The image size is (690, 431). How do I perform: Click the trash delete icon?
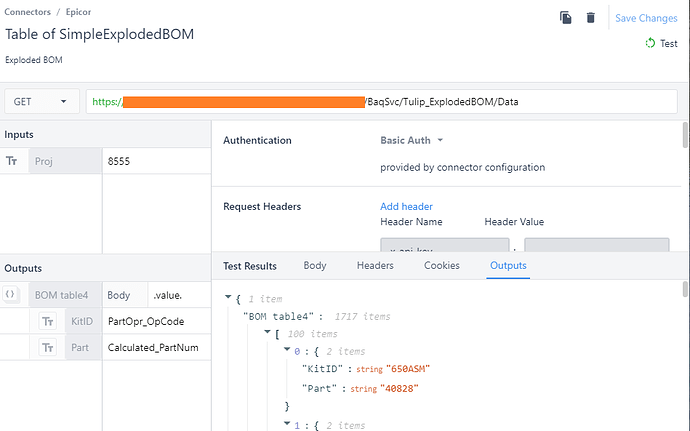591,18
